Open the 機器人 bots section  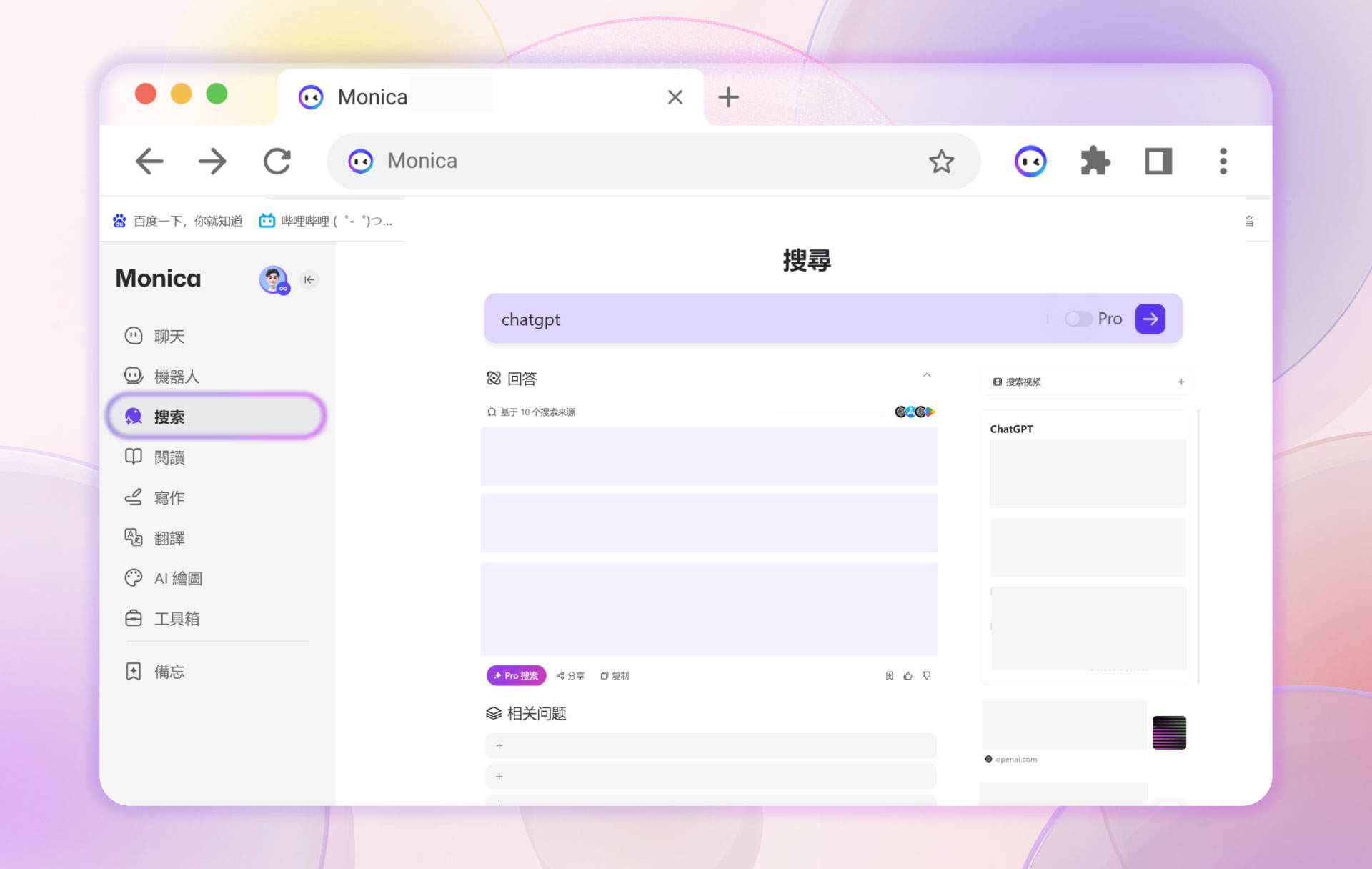(176, 376)
